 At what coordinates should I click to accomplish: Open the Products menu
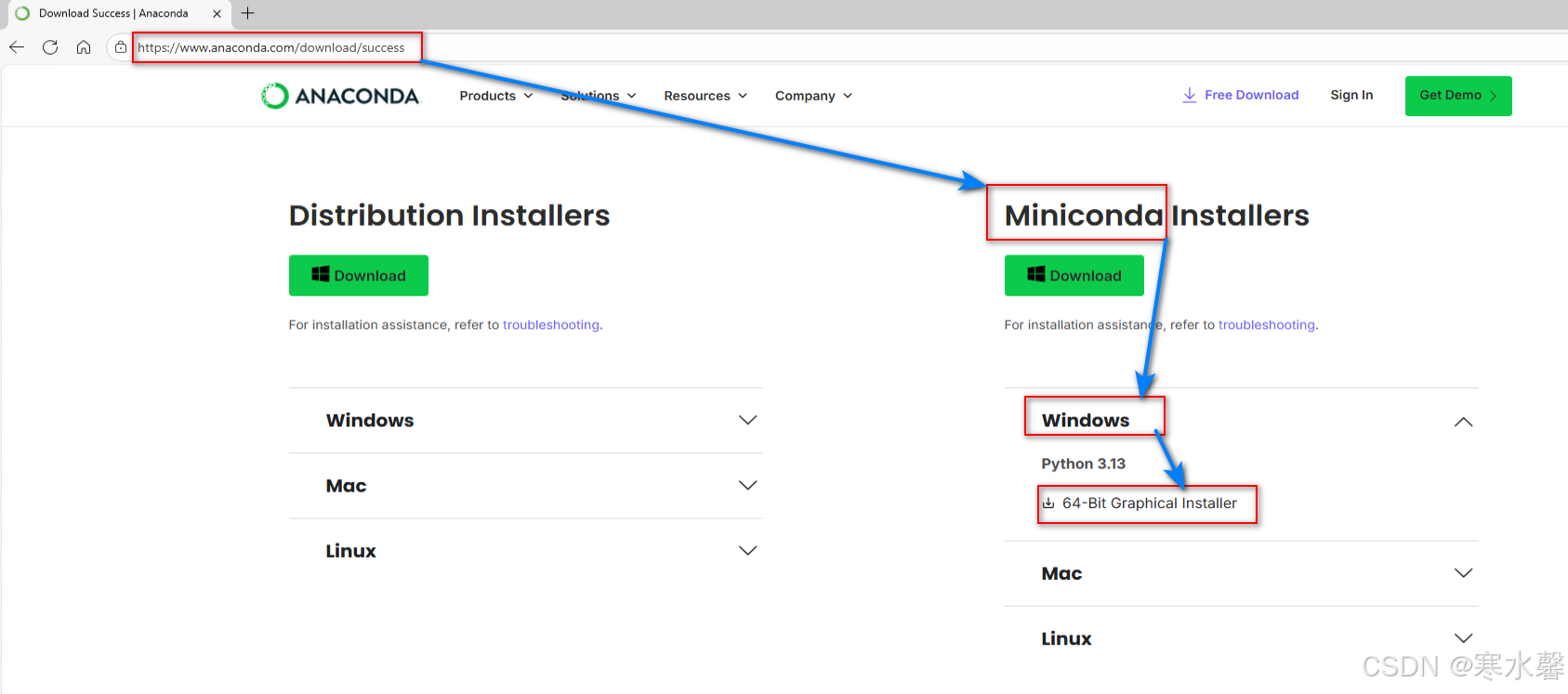point(496,96)
